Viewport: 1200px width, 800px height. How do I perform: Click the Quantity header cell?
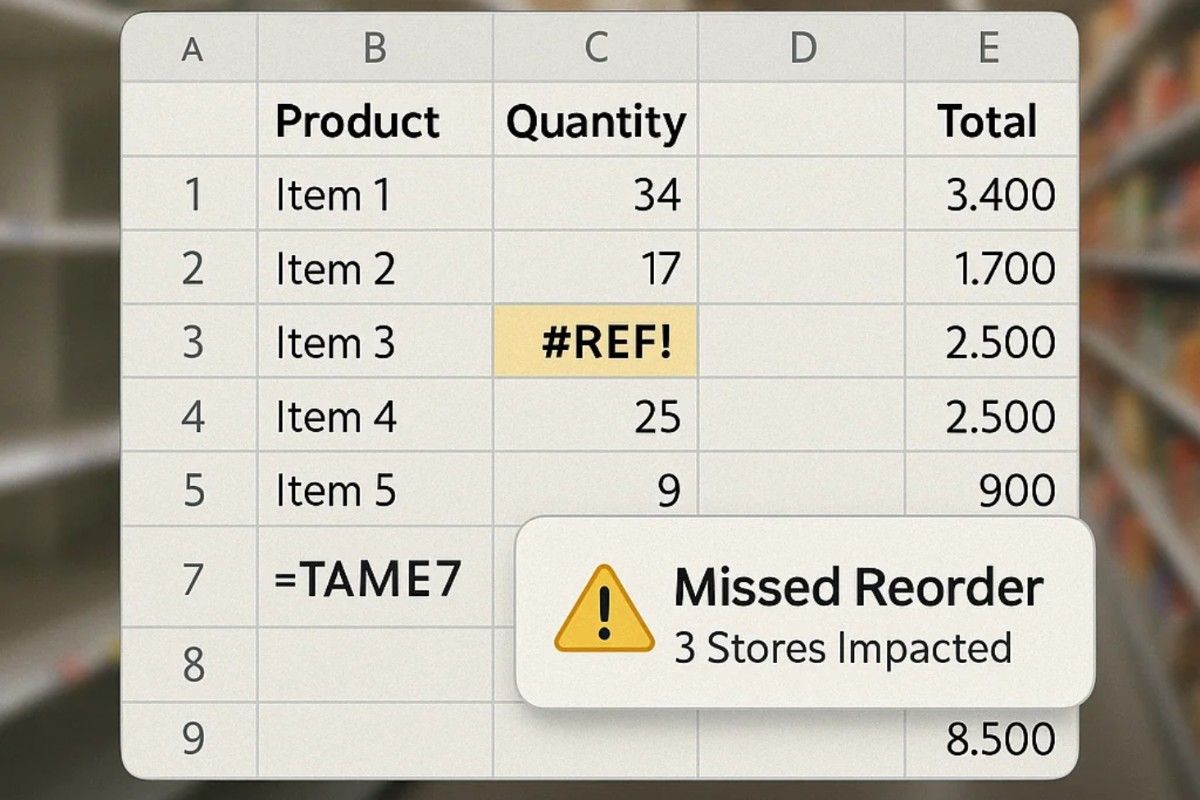[596, 122]
